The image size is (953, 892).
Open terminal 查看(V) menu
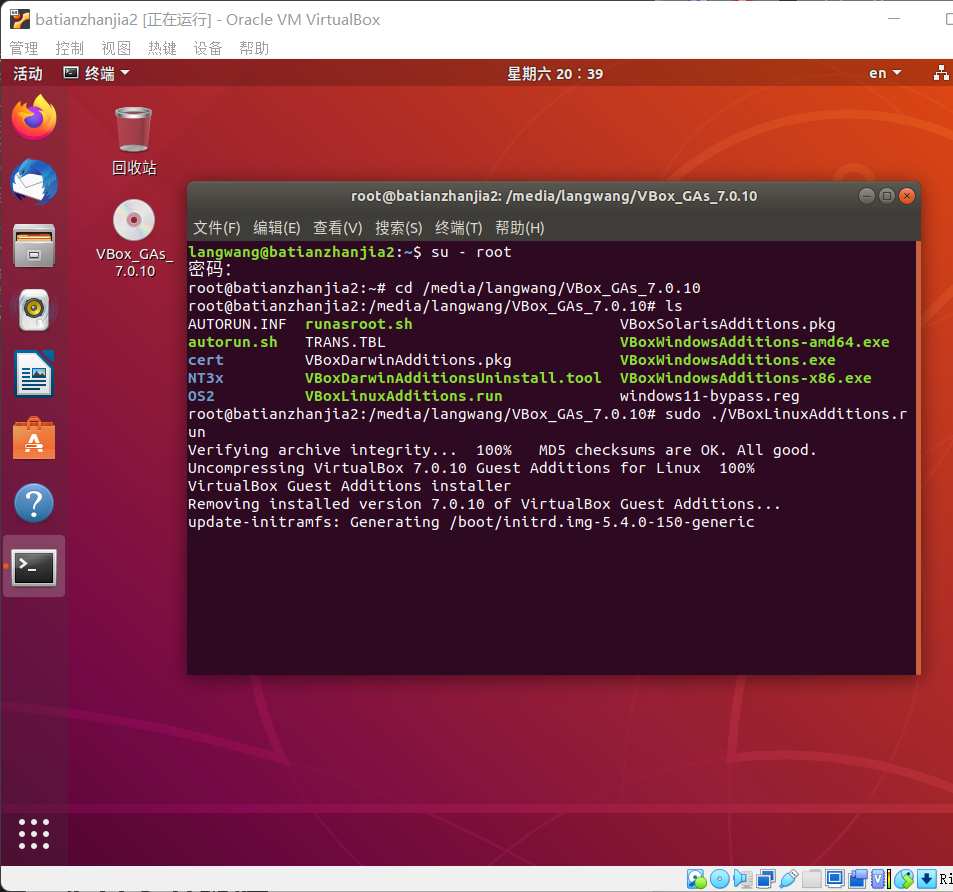337,228
